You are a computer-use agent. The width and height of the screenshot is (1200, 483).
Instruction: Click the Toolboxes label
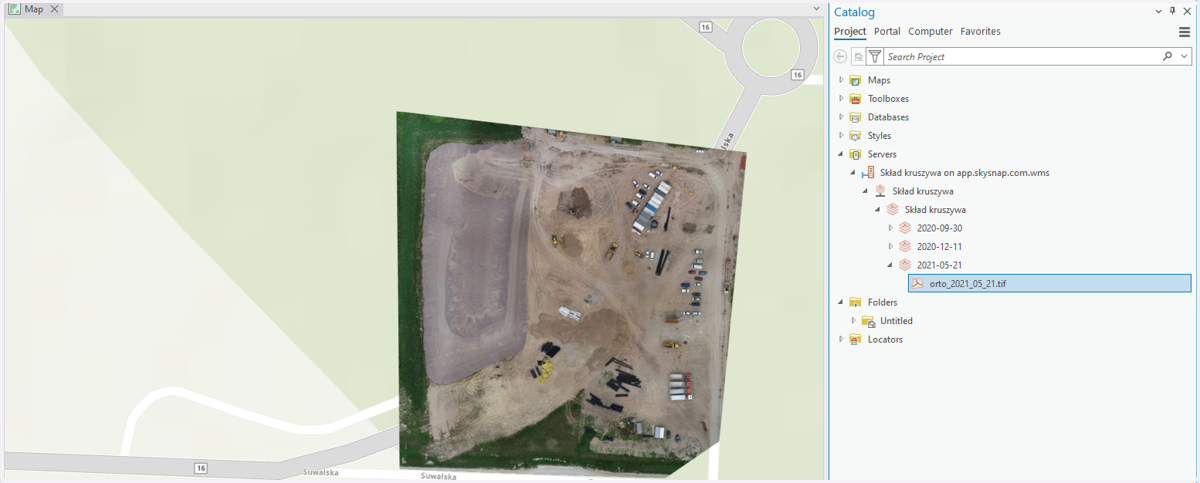click(x=888, y=99)
